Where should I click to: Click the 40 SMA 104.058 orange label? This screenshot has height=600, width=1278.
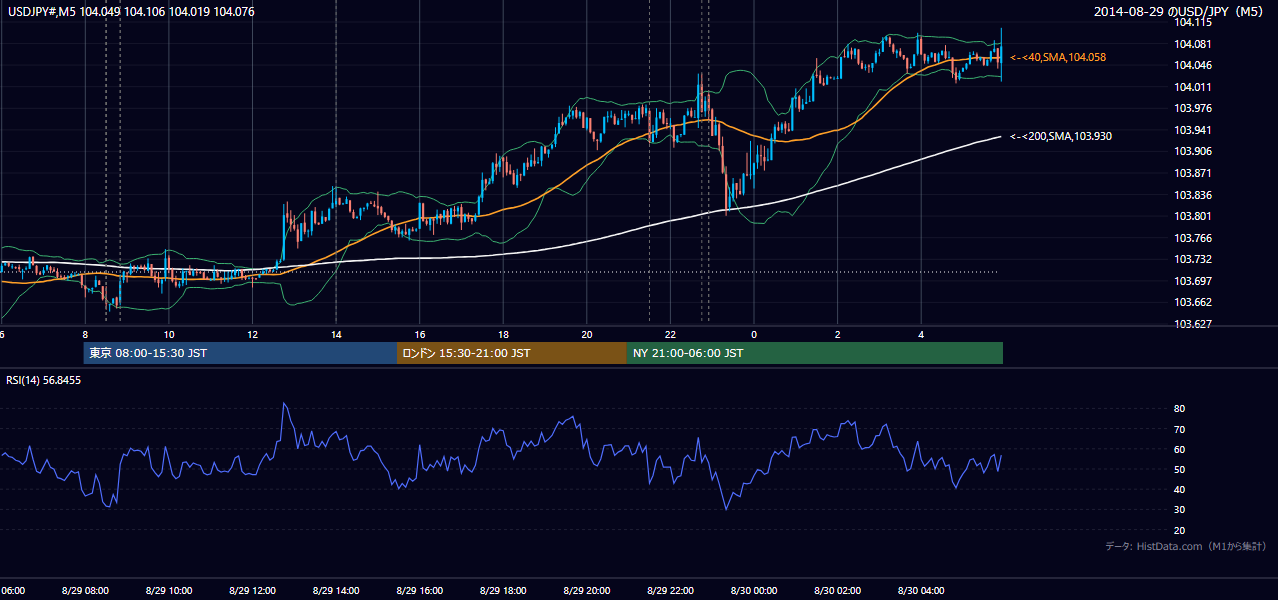1058,58
